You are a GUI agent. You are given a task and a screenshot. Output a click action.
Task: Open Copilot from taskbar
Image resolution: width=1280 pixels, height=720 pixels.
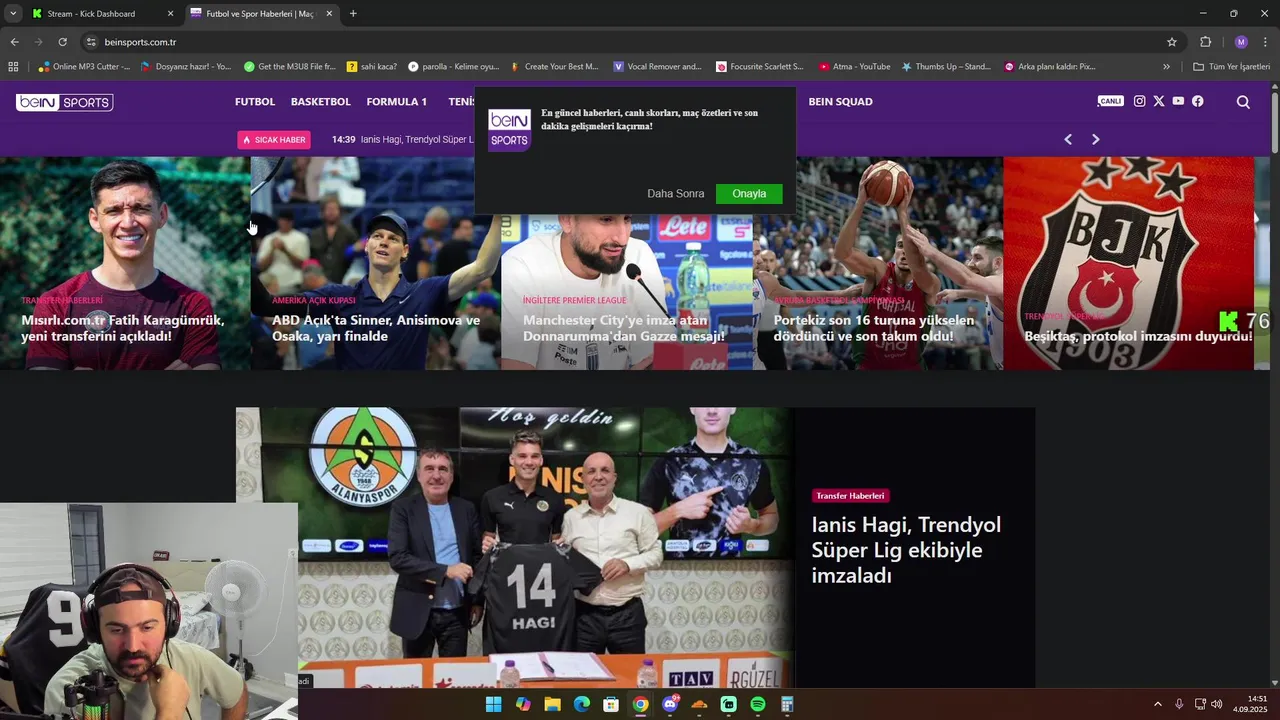pyautogui.click(x=523, y=704)
